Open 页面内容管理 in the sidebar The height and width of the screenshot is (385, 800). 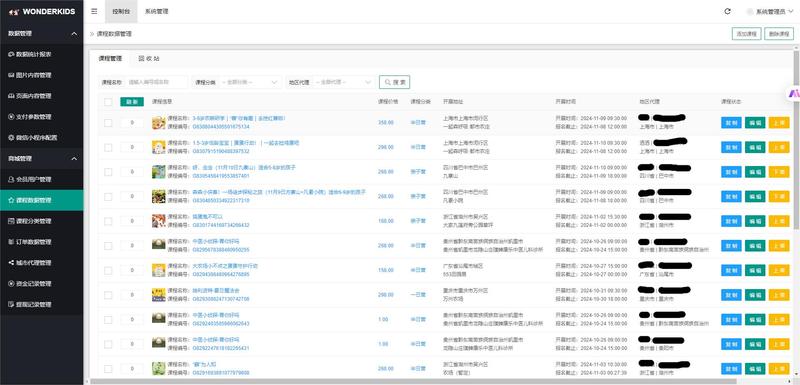point(42,96)
